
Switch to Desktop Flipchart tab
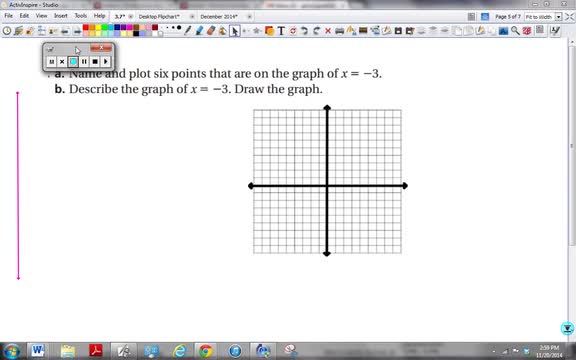coord(159,17)
